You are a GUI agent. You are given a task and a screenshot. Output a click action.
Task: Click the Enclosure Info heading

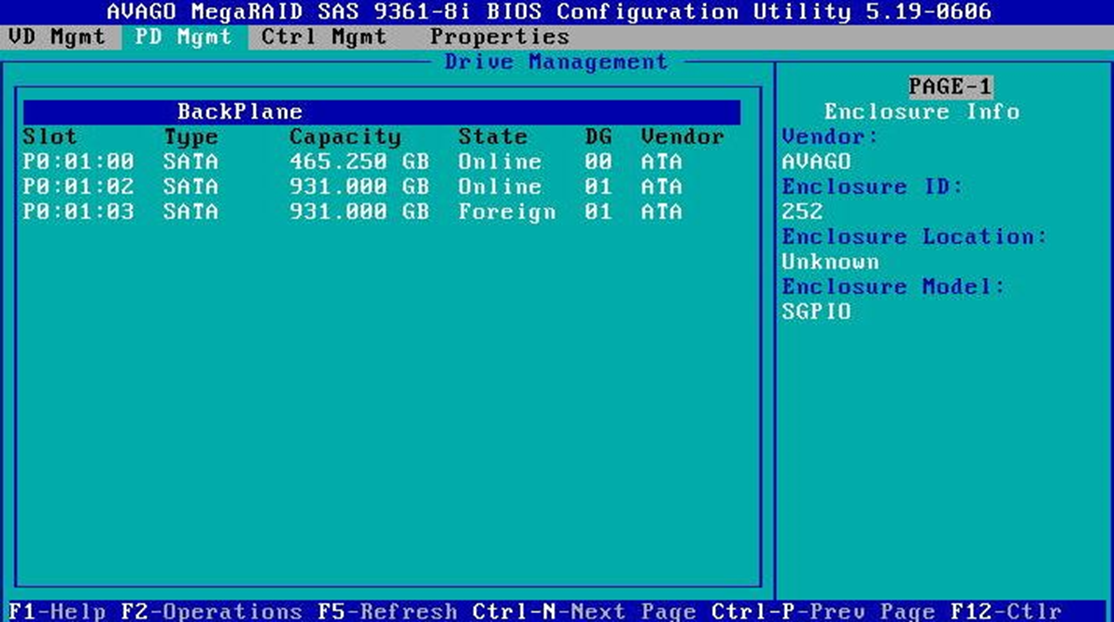[921, 112]
